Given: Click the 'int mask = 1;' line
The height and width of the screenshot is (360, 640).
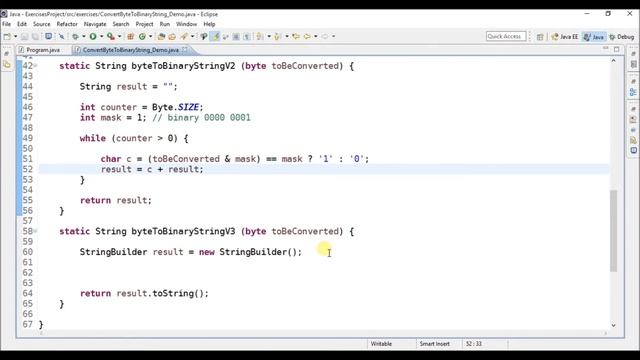Looking at the screenshot, I should (x=113, y=118).
